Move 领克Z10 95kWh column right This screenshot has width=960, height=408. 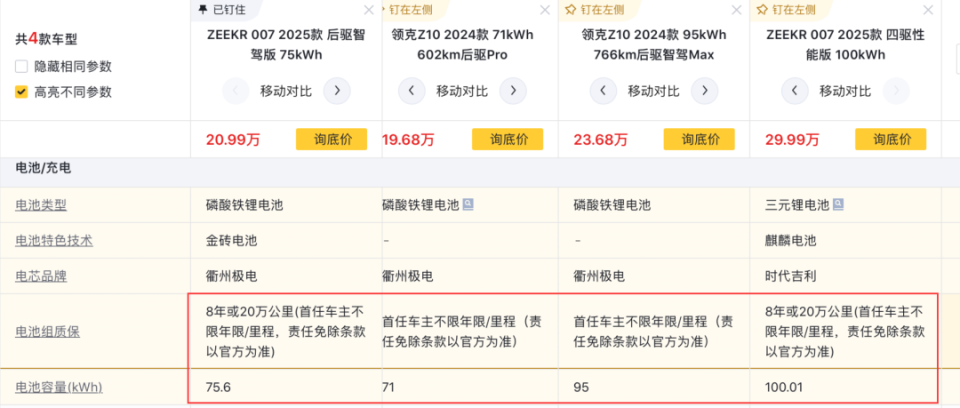pyautogui.click(x=704, y=91)
